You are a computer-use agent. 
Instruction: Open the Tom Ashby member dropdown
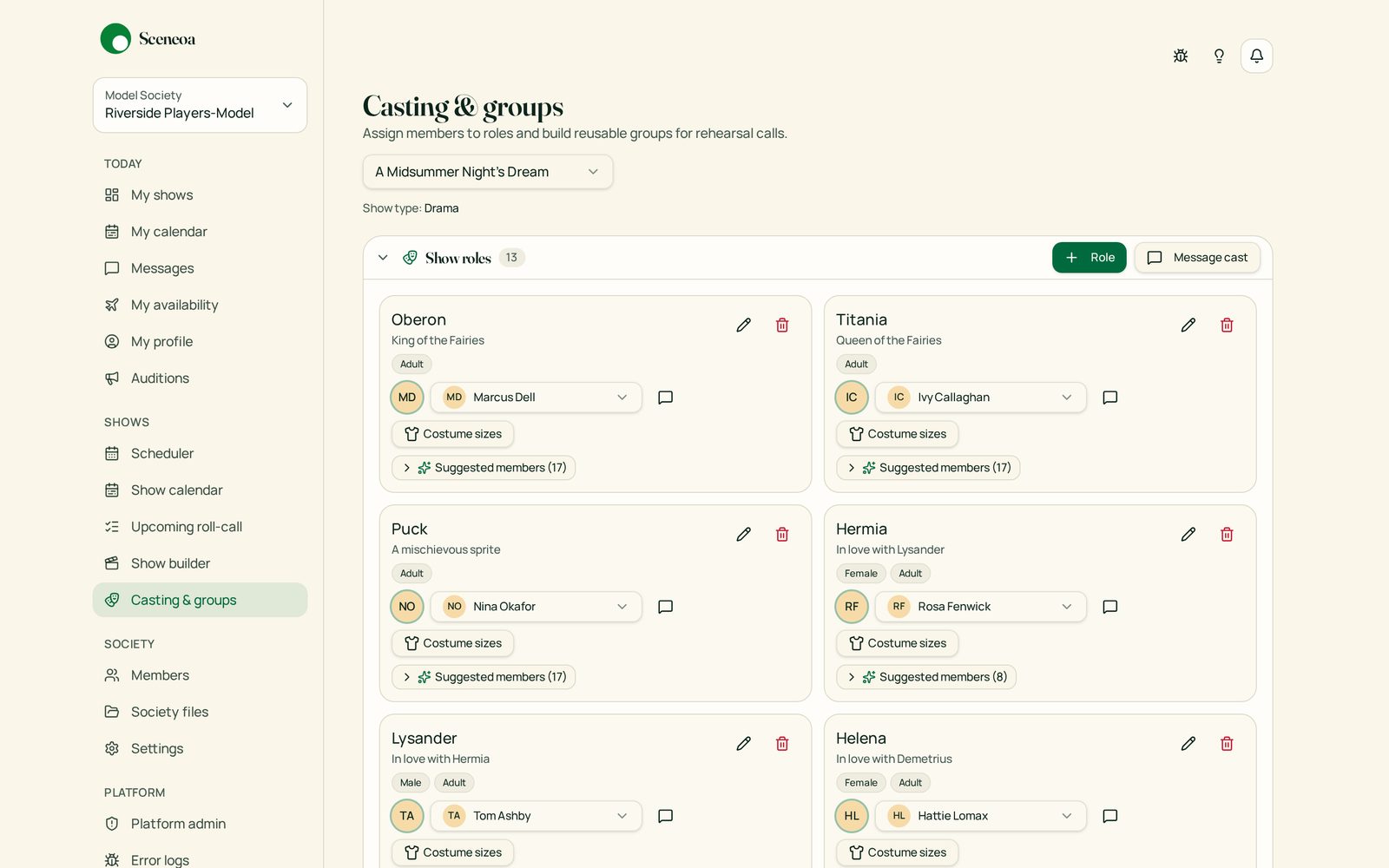(537, 816)
